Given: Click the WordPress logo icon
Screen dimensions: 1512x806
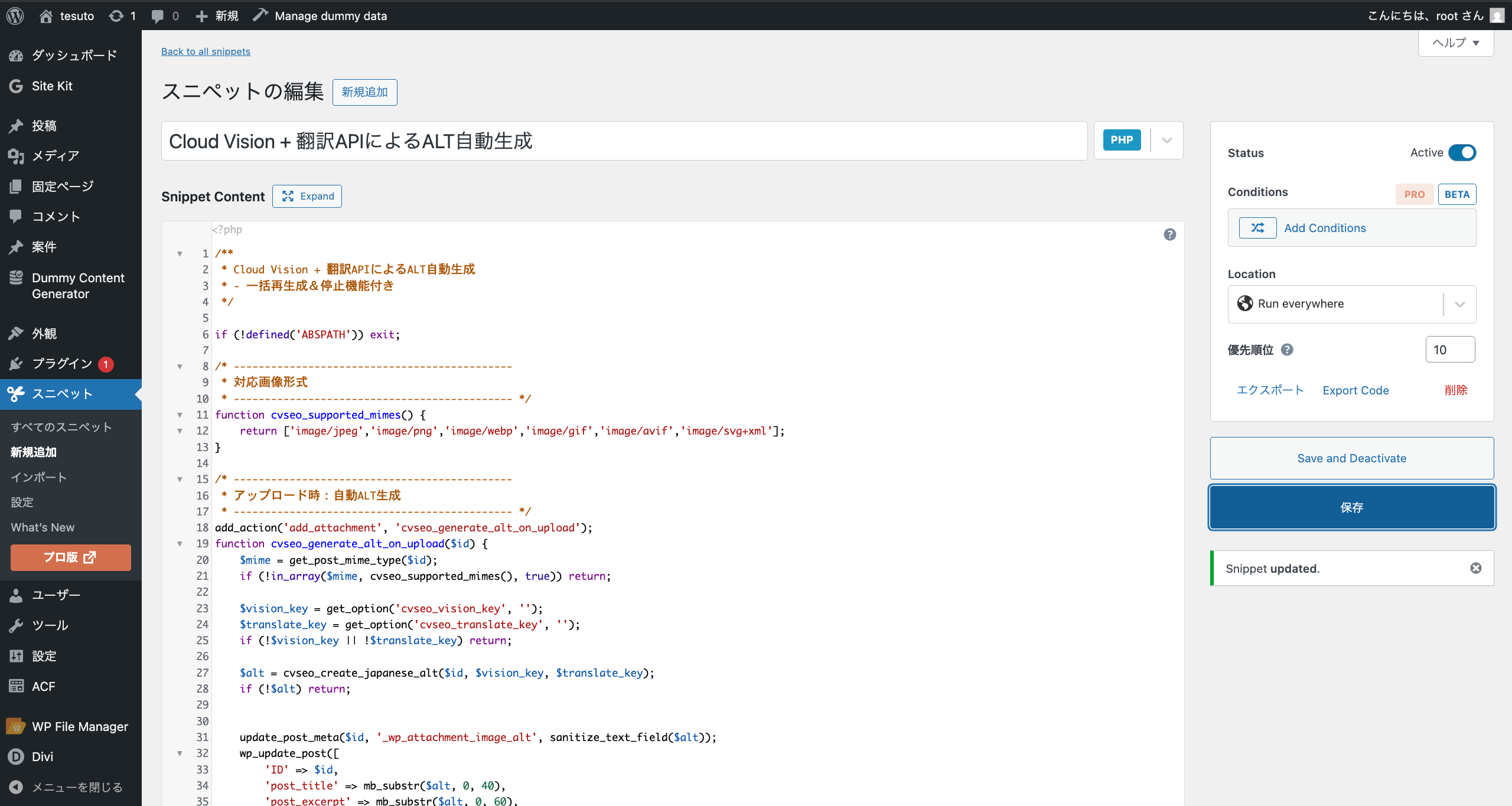Looking at the screenshot, I should (x=15, y=16).
